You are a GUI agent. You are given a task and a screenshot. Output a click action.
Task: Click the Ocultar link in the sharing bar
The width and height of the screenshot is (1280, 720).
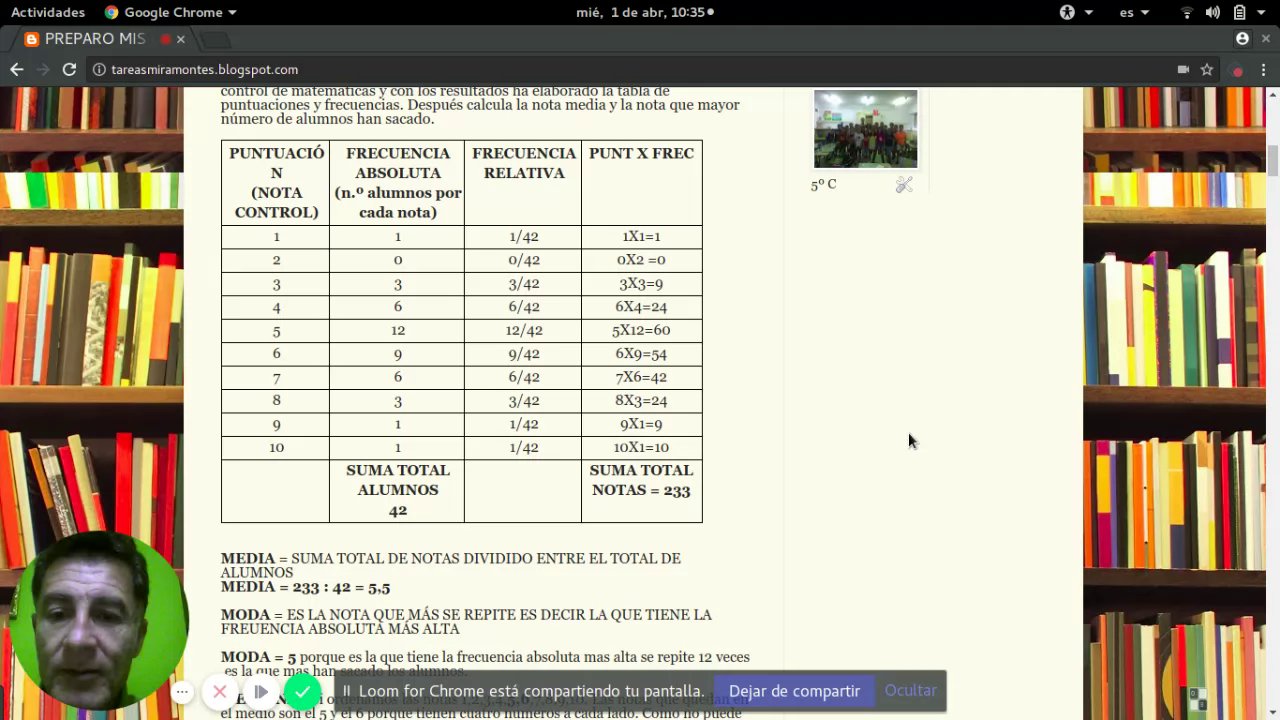[910, 691]
